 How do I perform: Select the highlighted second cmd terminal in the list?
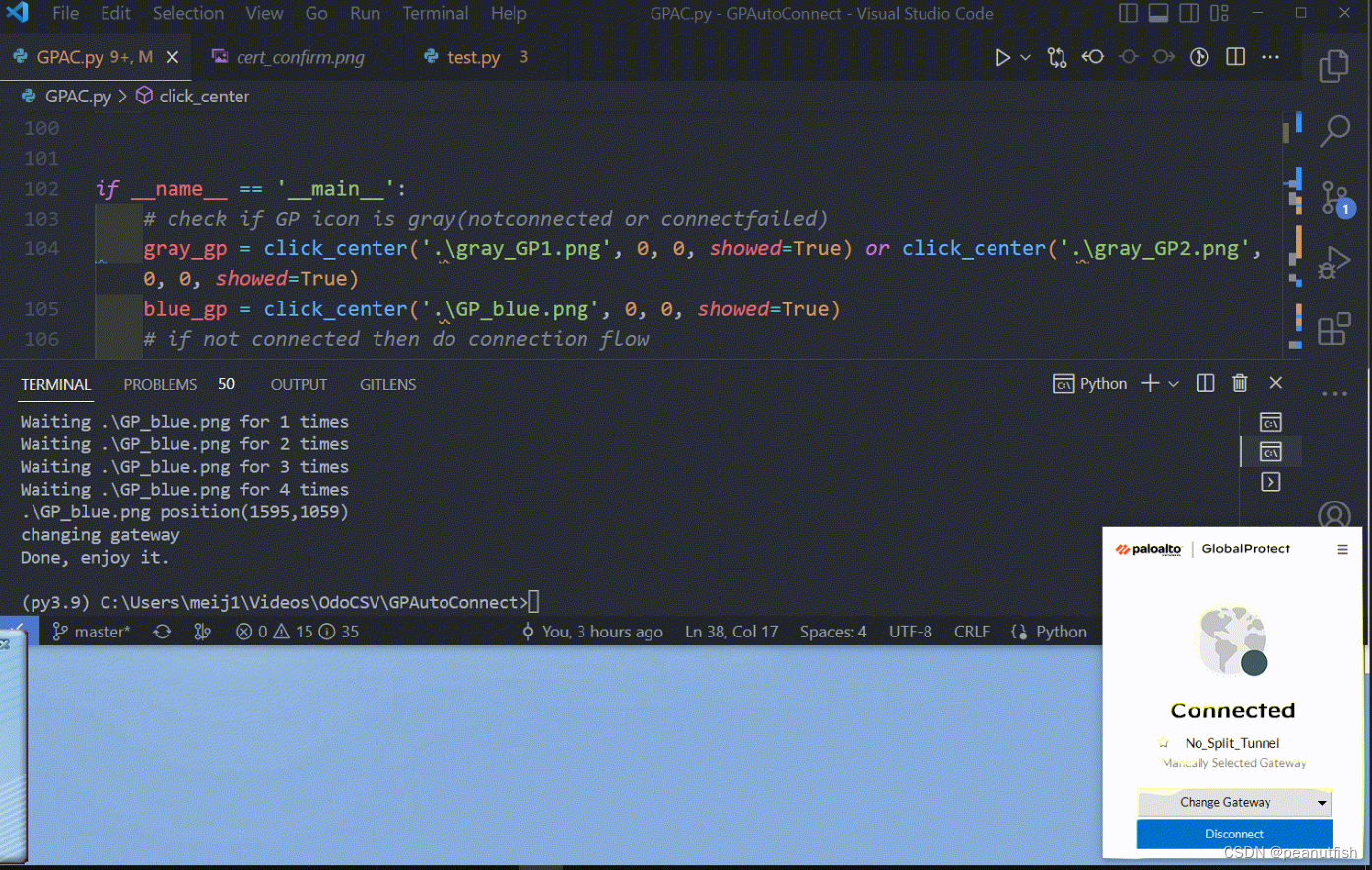pyautogui.click(x=1270, y=451)
